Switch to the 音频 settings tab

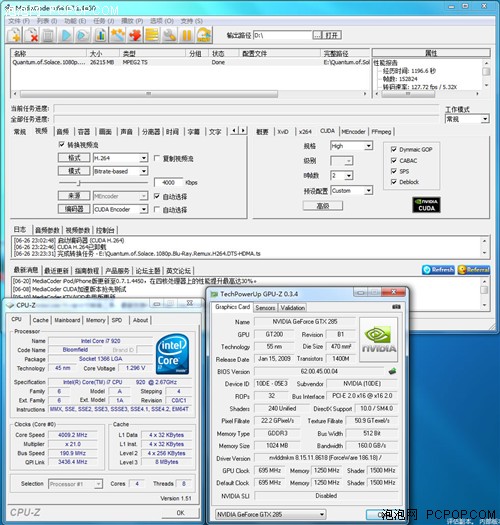coord(63,132)
